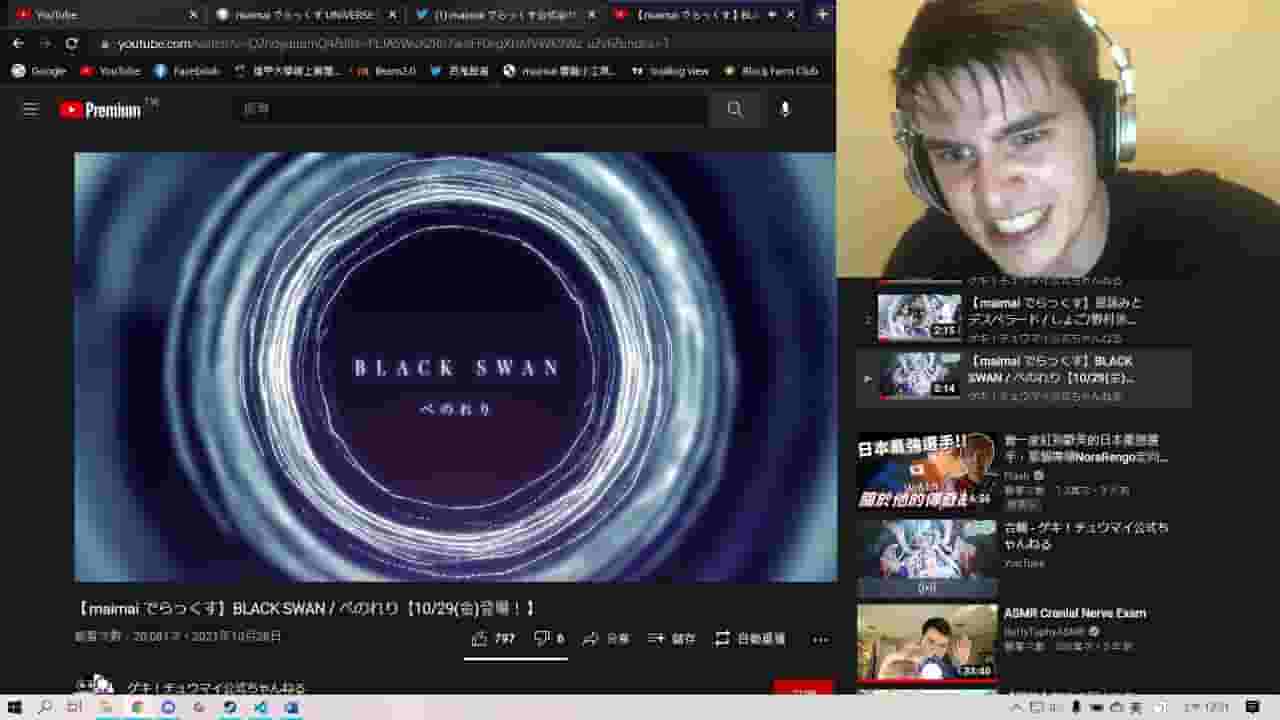Open Steam from the taskbar
Viewport: 1280px width, 720px height.
(229, 707)
